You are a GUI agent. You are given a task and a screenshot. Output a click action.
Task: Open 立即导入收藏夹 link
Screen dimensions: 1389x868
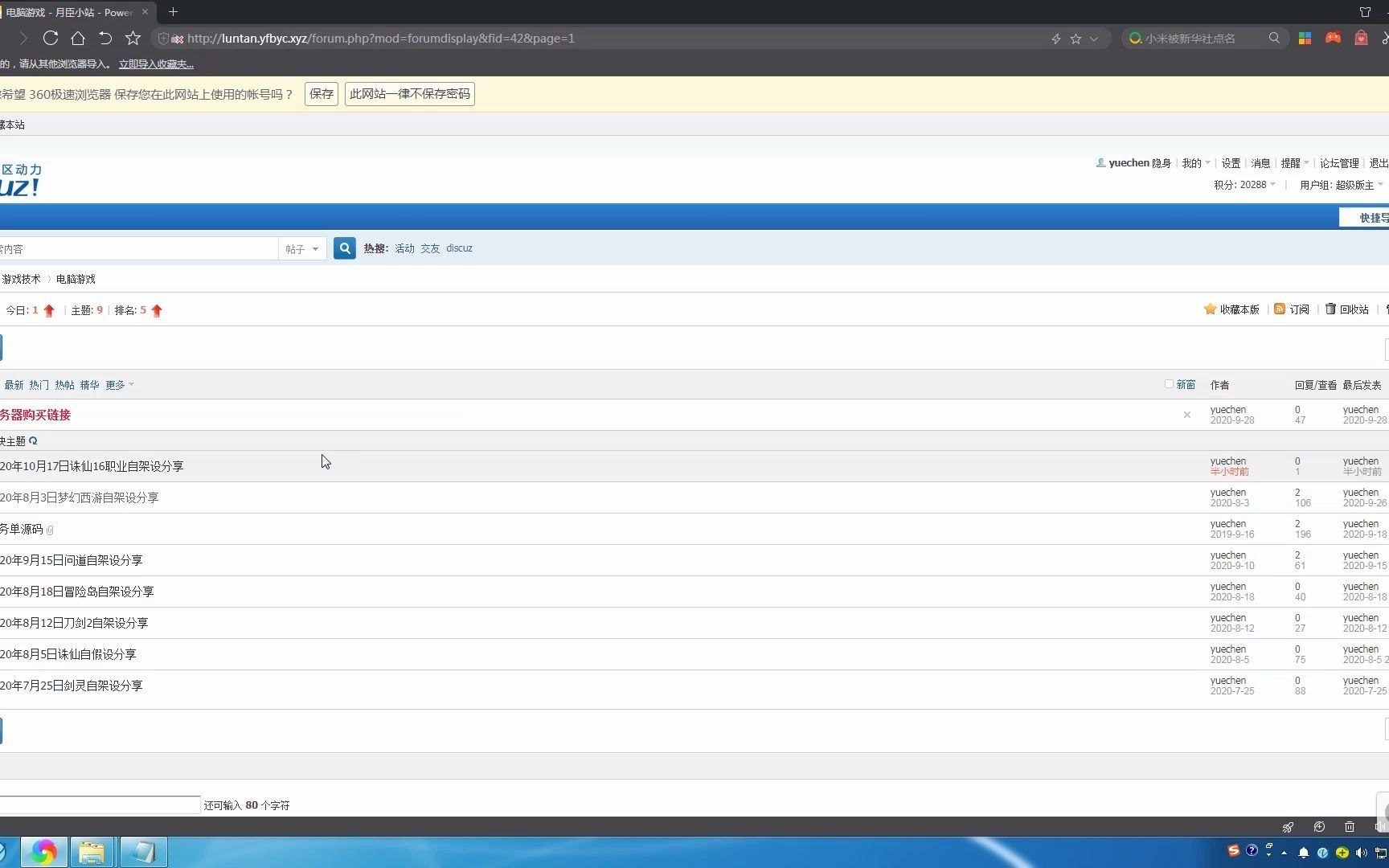tap(156, 64)
